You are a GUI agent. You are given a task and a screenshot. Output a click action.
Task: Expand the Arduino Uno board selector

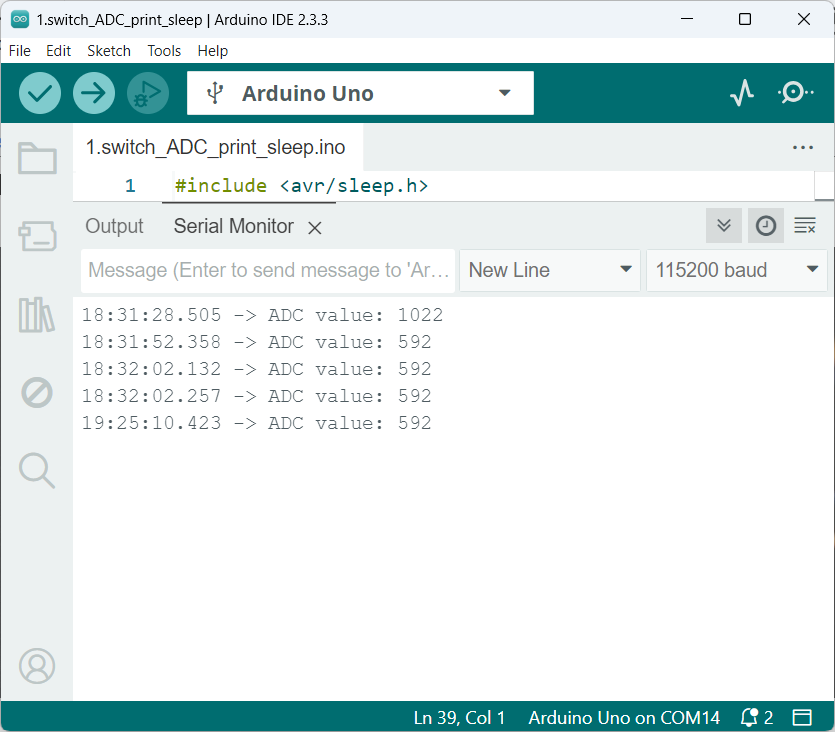360,93
